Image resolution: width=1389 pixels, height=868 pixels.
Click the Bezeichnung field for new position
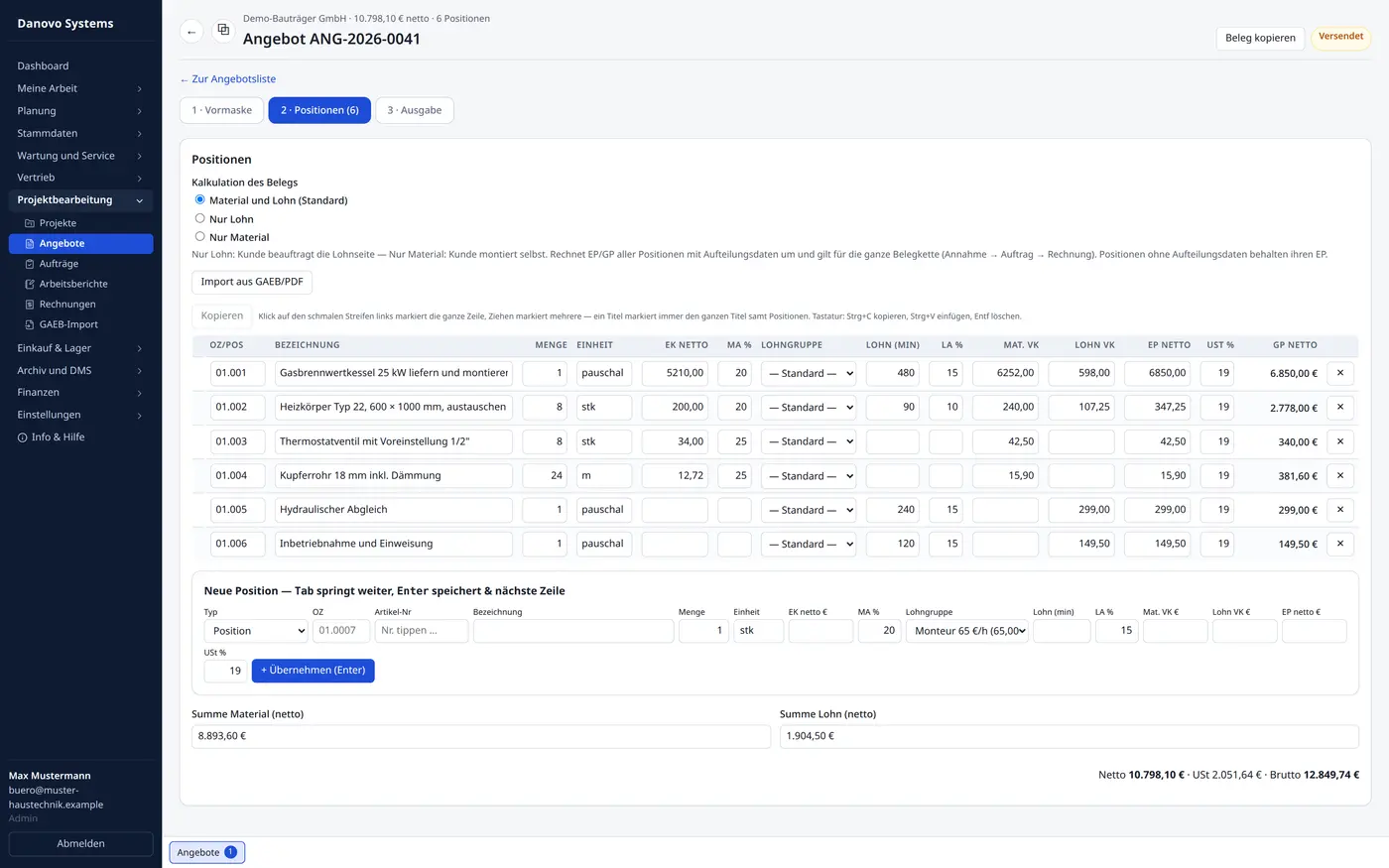(x=573, y=631)
